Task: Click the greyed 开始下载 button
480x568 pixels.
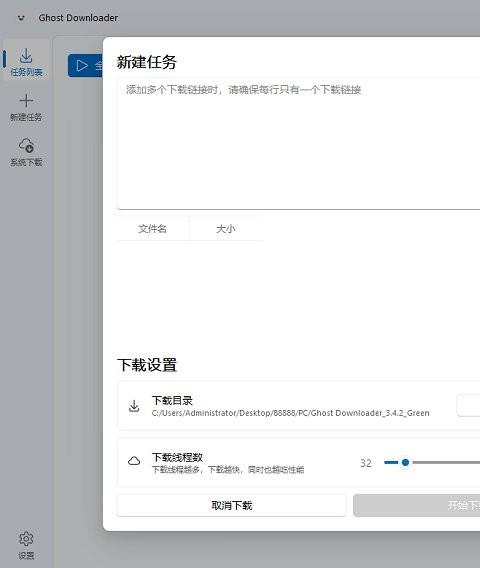Action: tap(417, 505)
